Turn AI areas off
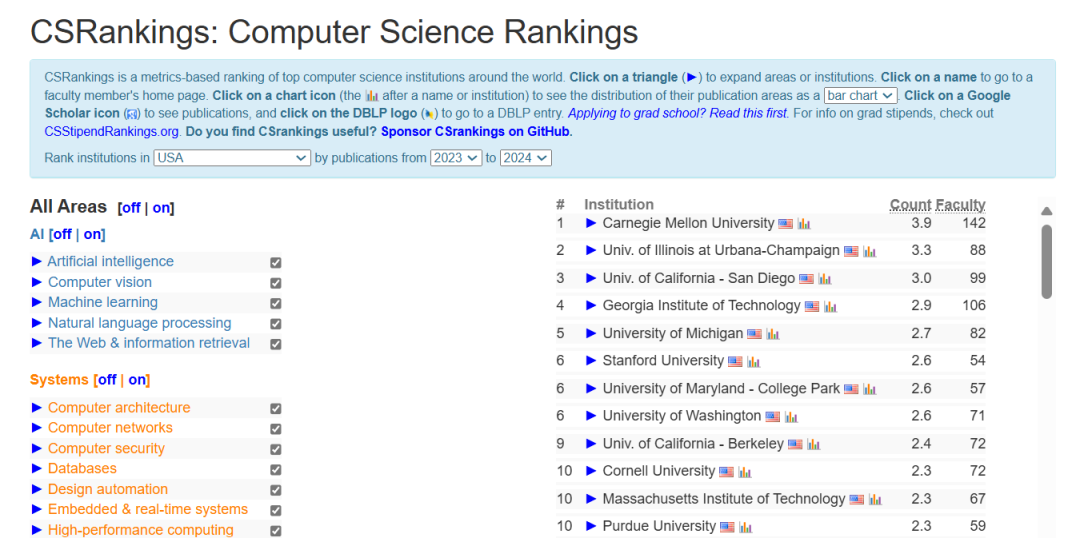 [63, 234]
